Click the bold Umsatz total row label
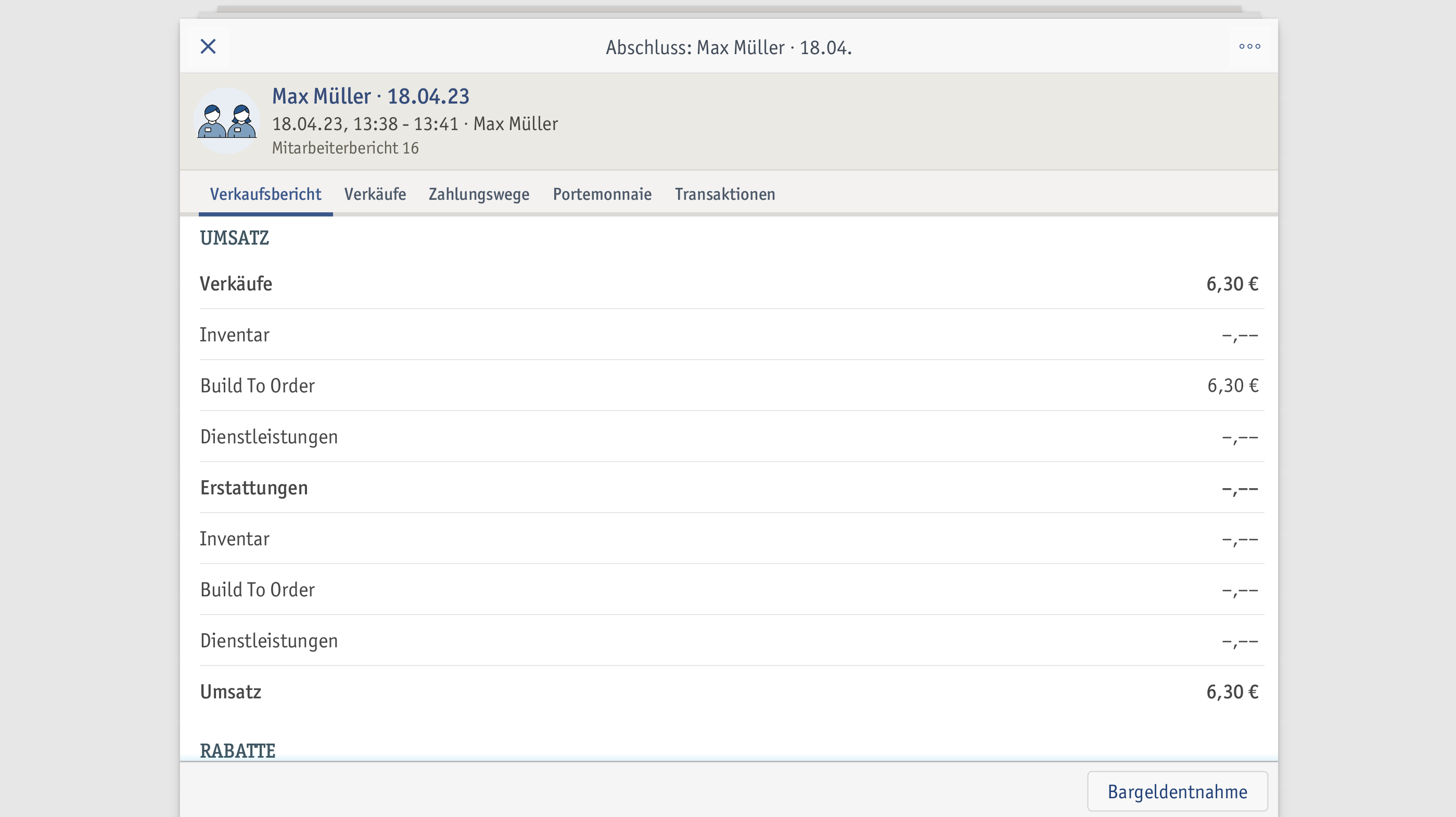The width and height of the screenshot is (1456, 817). pyautogui.click(x=231, y=692)
